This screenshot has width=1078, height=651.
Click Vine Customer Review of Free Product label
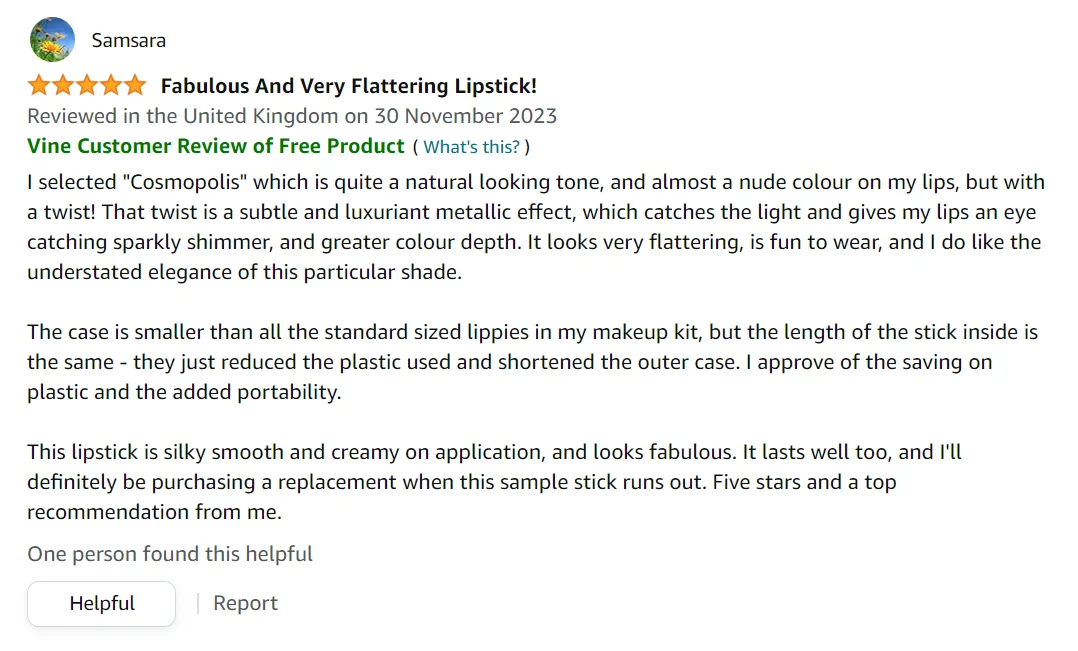[x=216, y=146]
